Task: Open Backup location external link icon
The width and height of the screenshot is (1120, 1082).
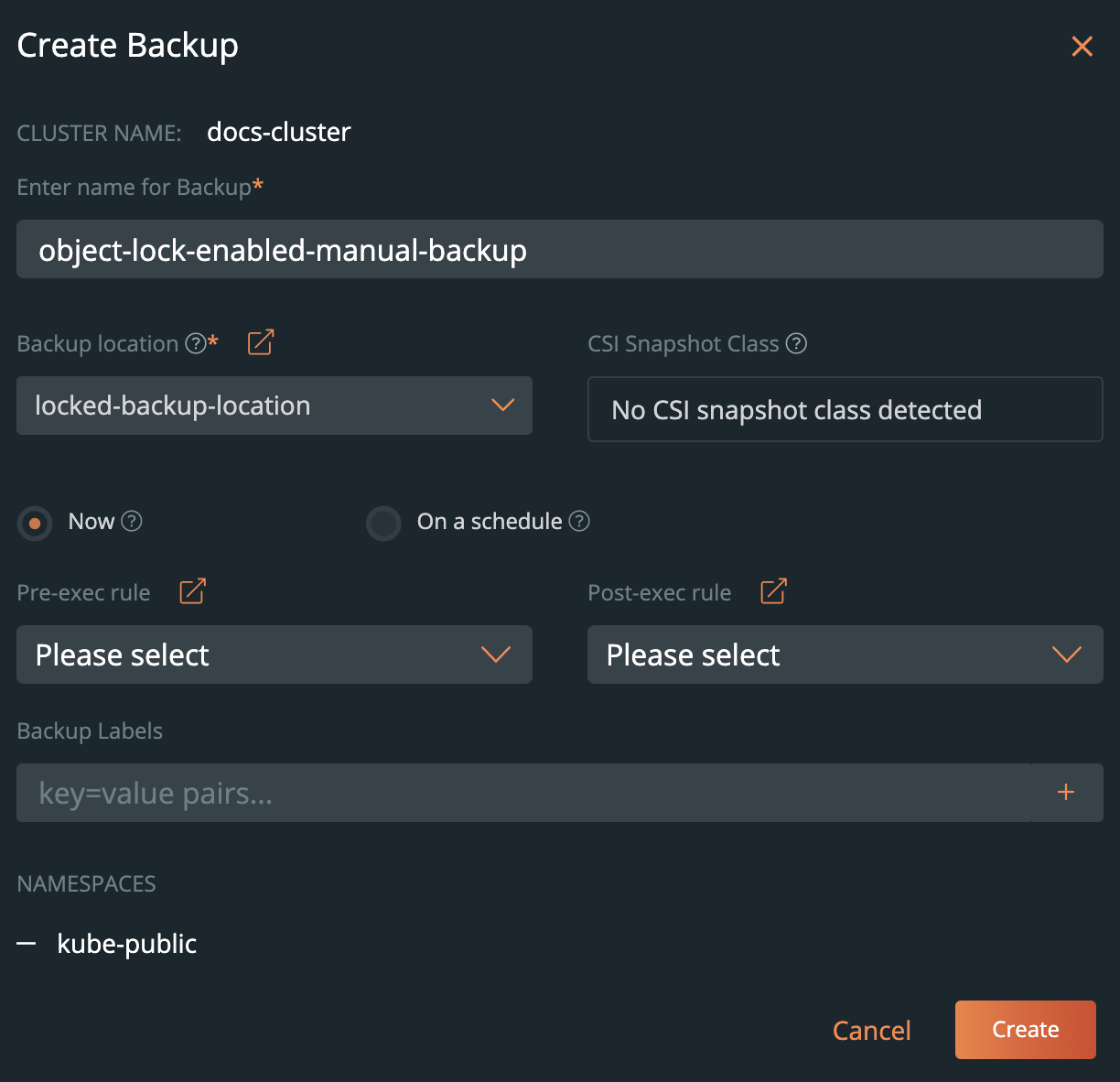Action: pos(261,342)
